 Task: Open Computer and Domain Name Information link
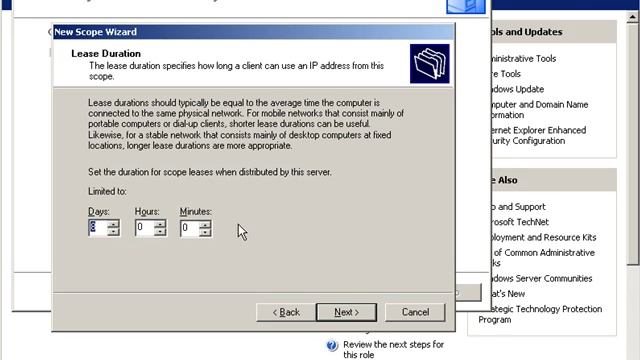[x=540, y=110]
